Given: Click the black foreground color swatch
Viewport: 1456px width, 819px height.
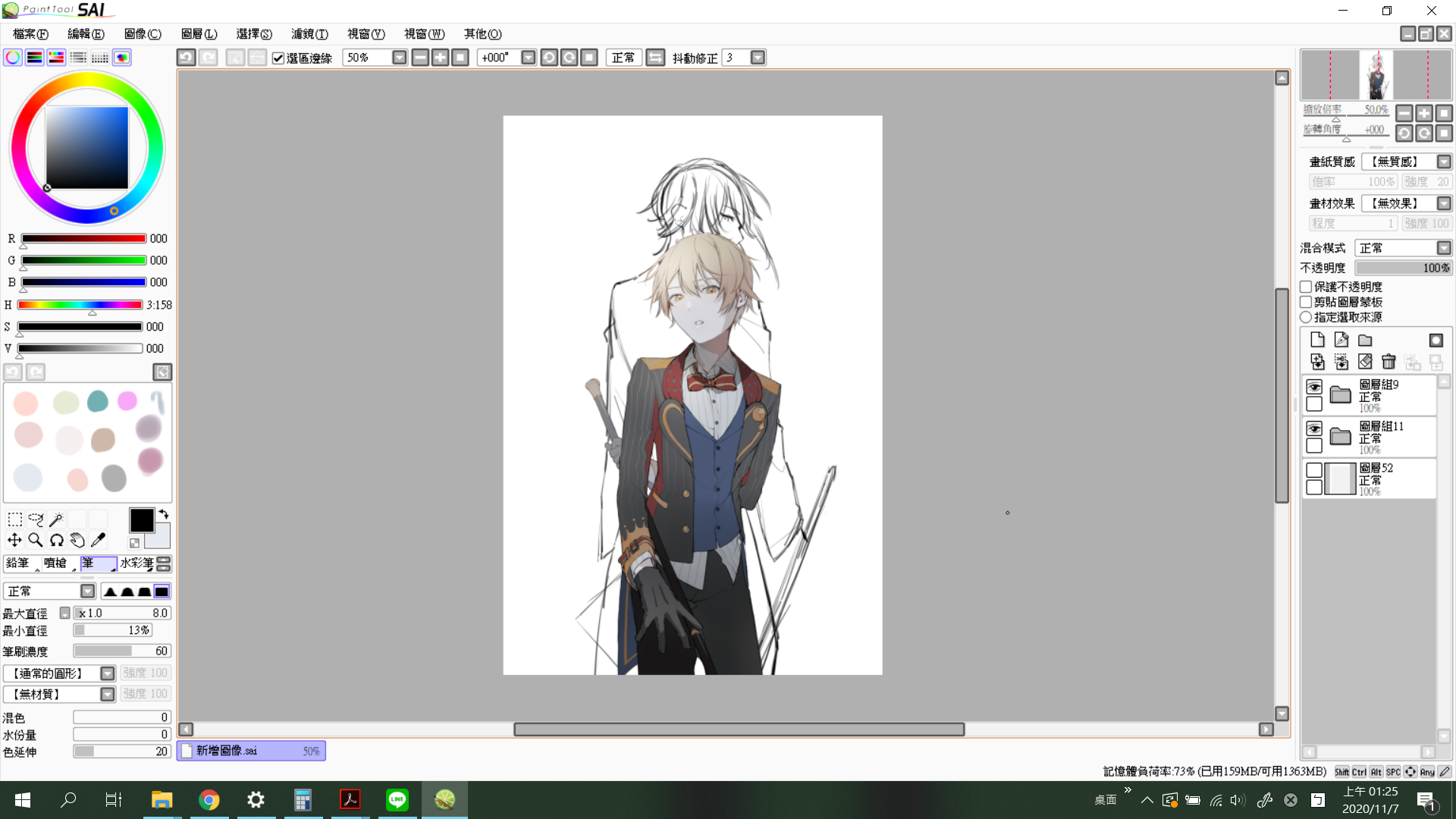Looking at the screenshot, I should pos(141,520).
